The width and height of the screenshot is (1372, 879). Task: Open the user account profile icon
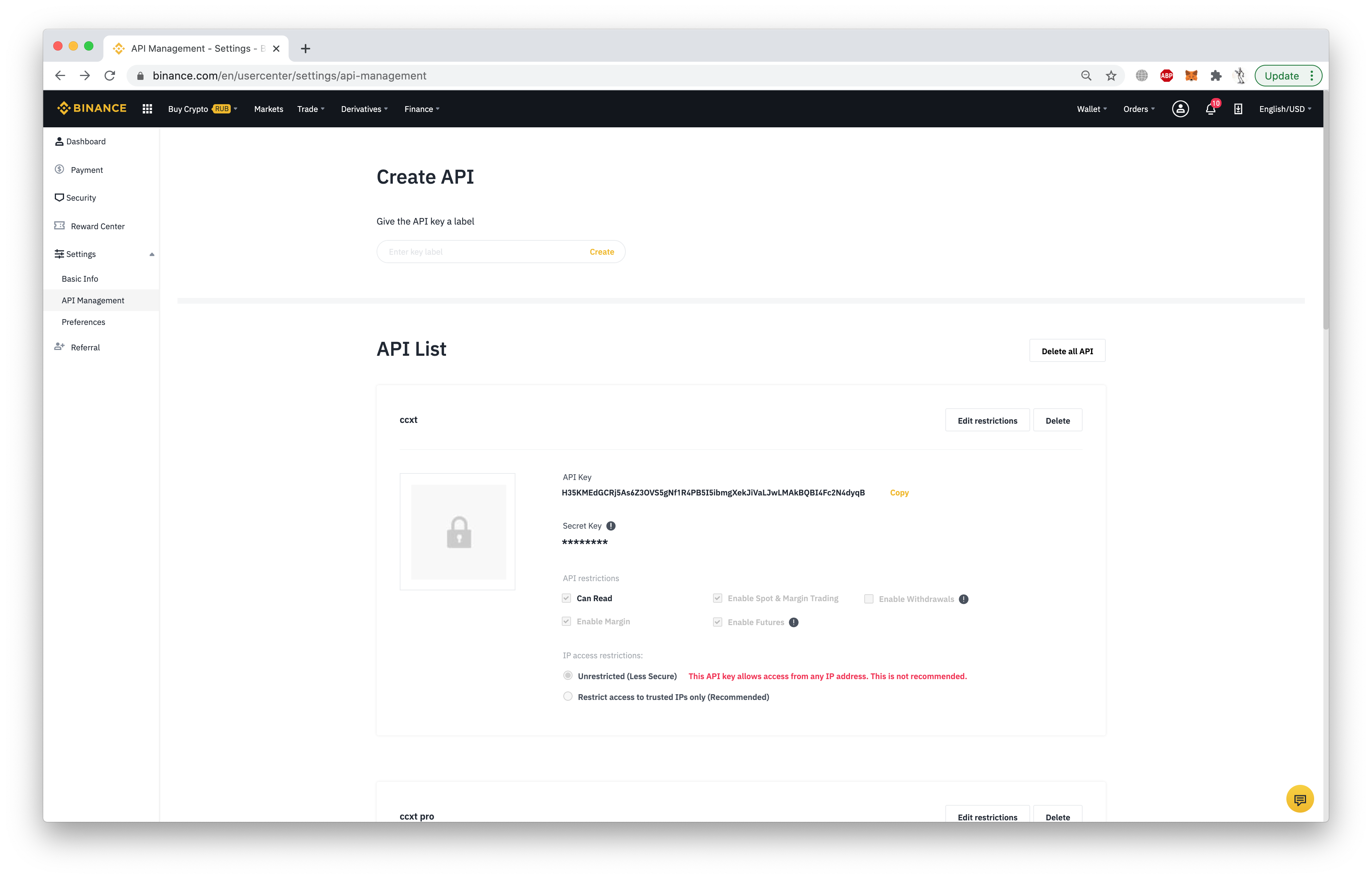(1180, 109)
